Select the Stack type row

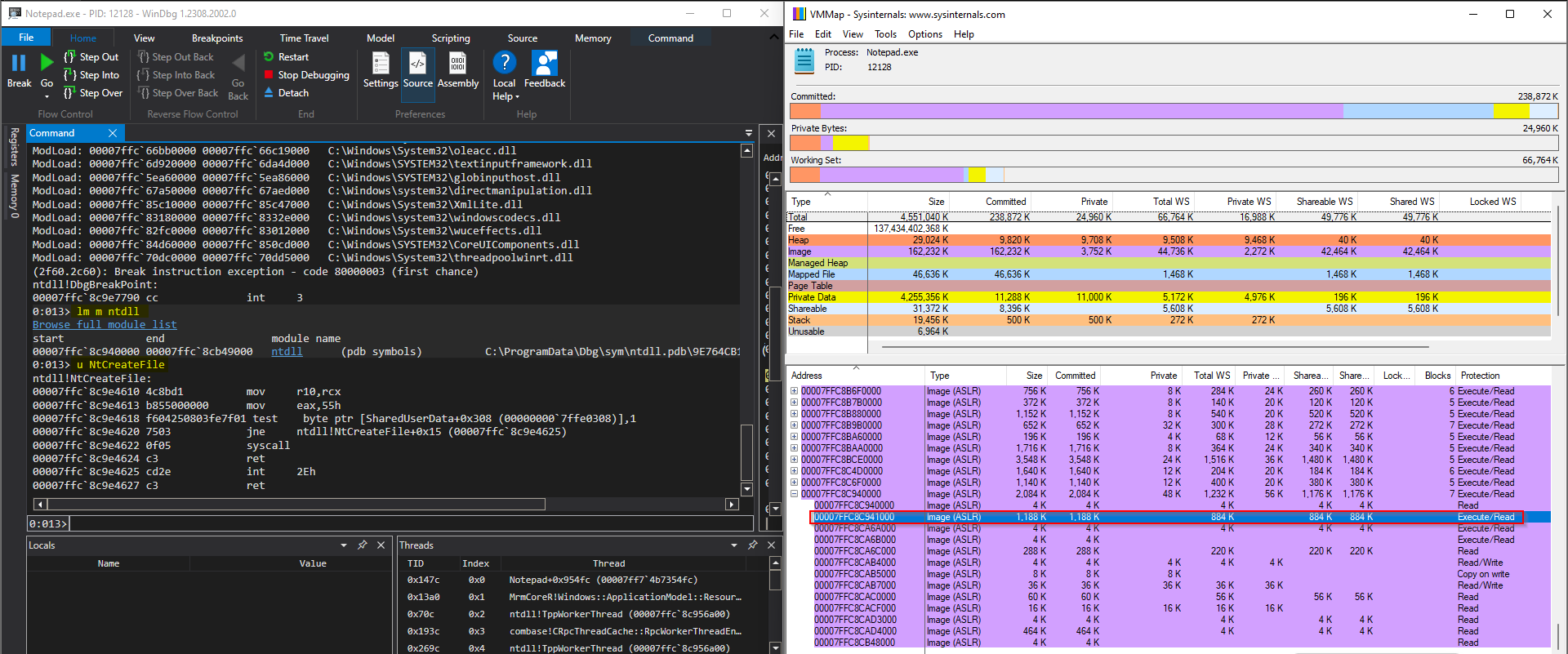1169,320
